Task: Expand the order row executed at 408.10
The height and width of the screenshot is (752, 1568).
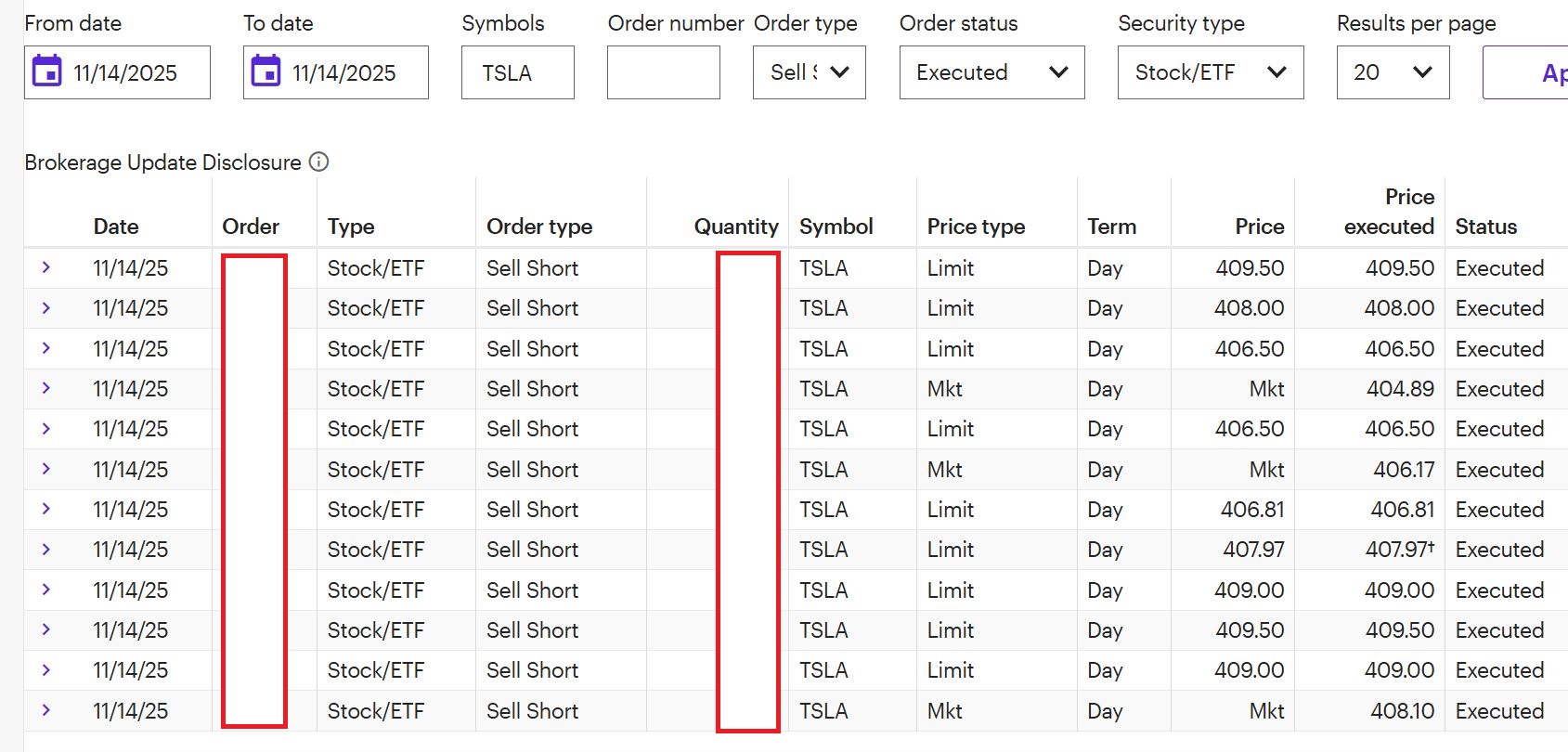Action: click(45, 710)
